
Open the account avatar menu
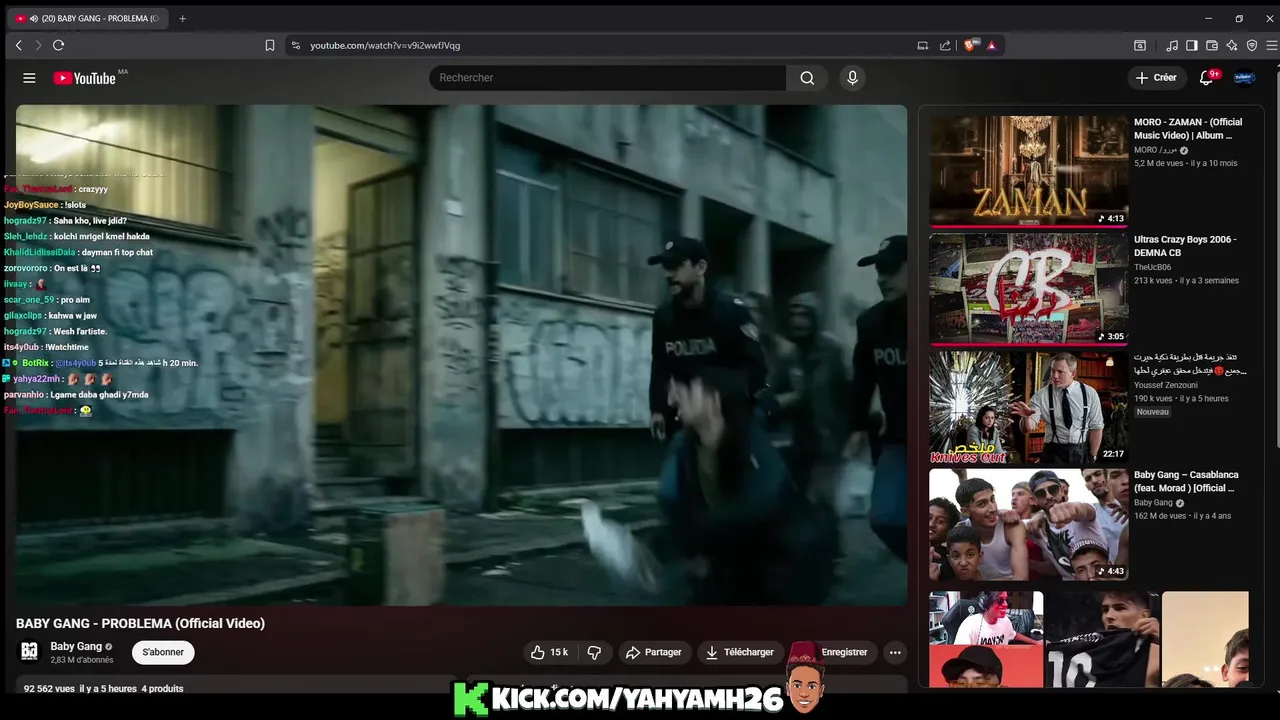[1244, 78]
